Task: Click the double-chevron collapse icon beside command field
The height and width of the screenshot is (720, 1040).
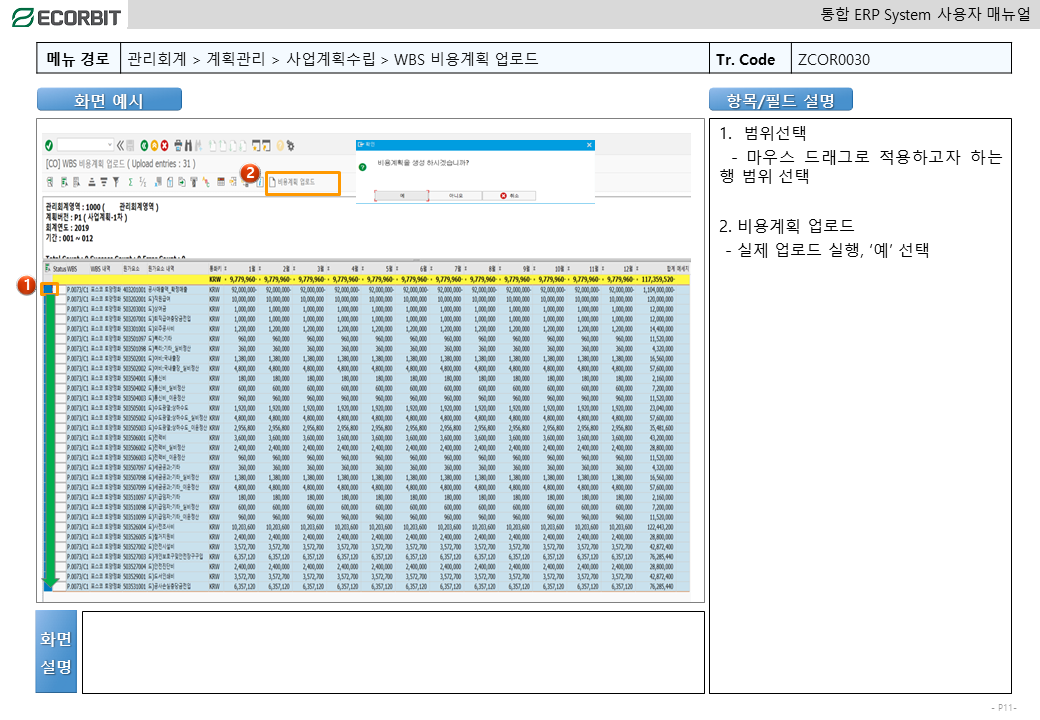Action: point(120,145)
